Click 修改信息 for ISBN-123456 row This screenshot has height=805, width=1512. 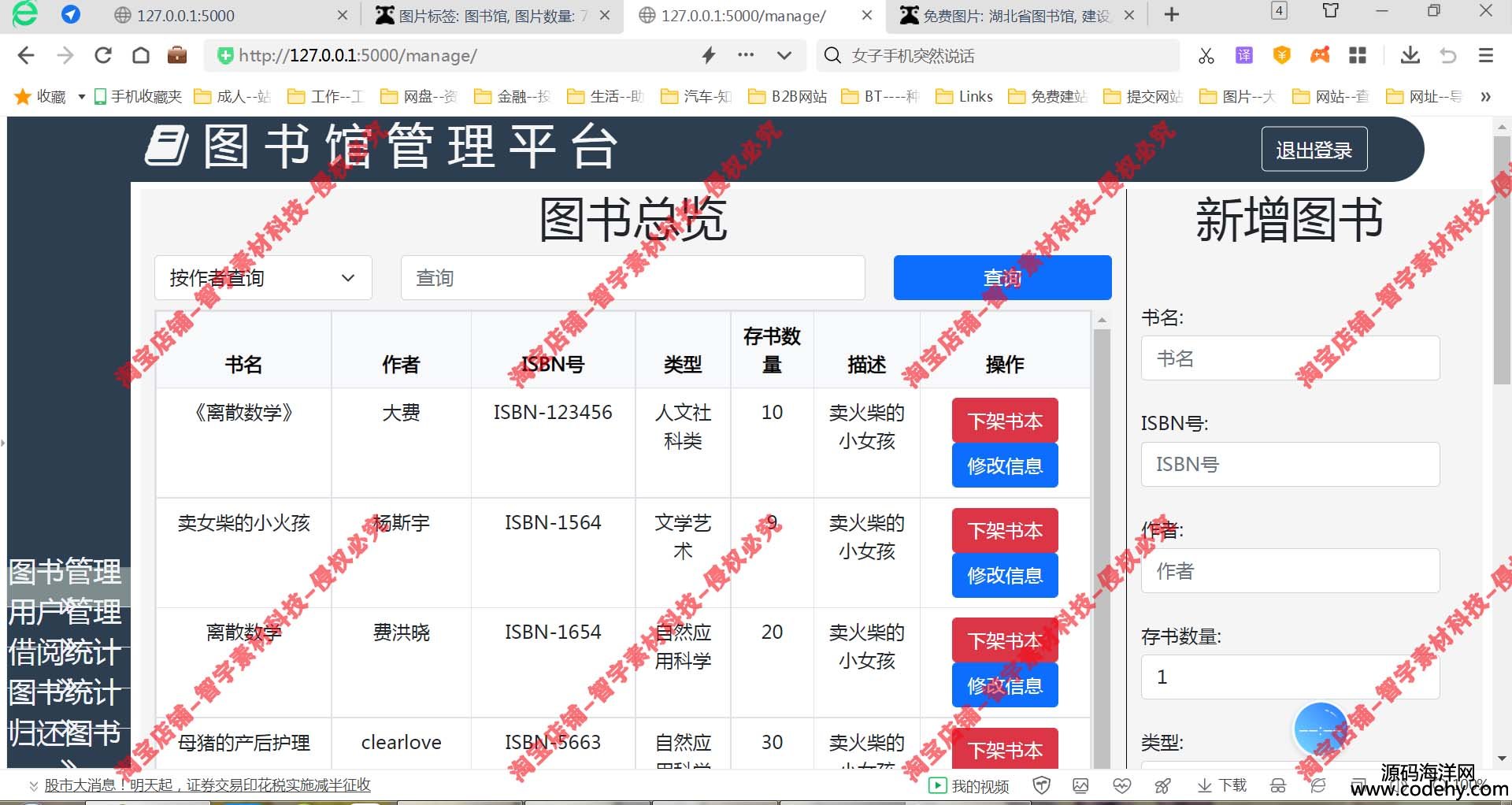(1005, 466)
